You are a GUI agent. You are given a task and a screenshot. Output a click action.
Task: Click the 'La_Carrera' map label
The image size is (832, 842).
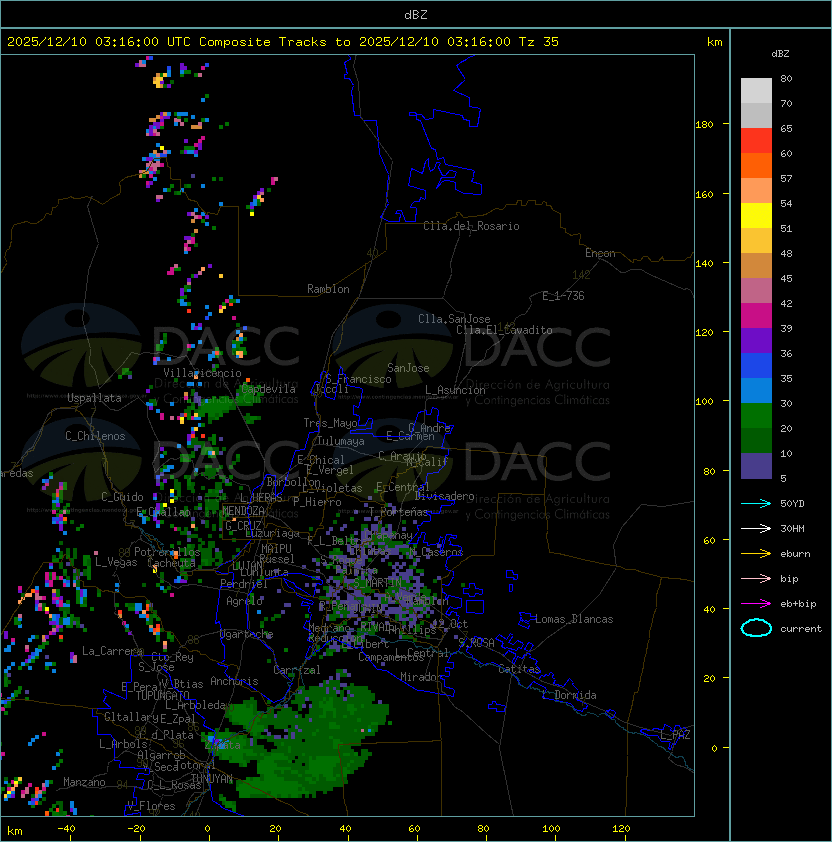[113, 651]
